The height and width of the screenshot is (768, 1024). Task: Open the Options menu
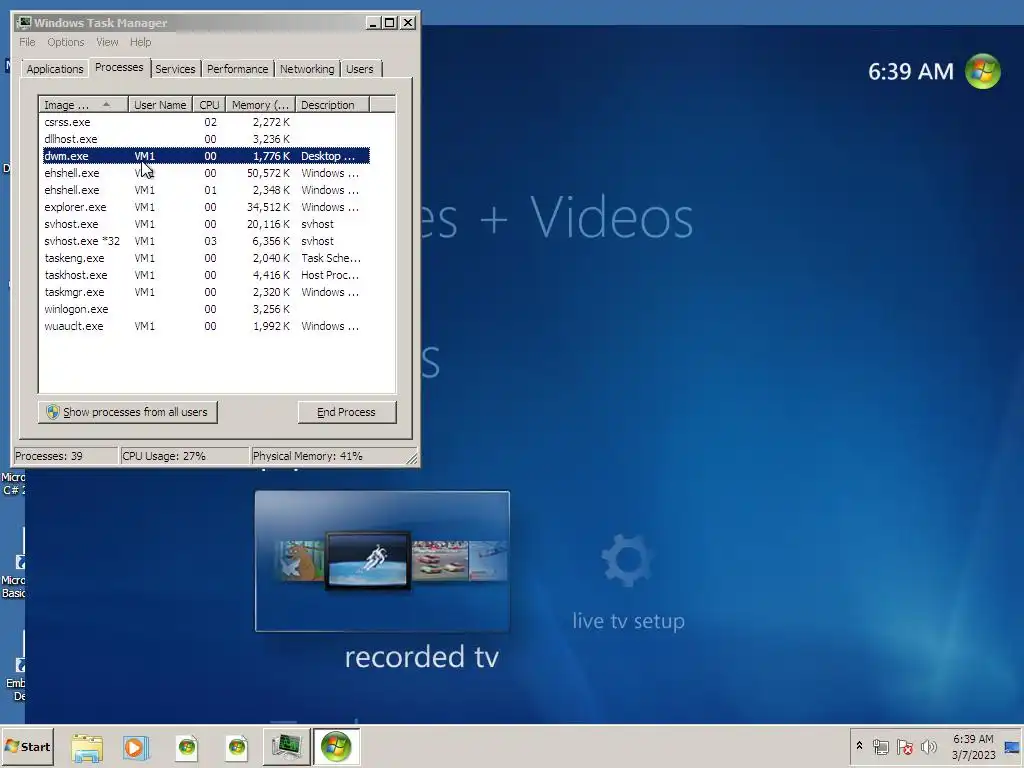65,42
